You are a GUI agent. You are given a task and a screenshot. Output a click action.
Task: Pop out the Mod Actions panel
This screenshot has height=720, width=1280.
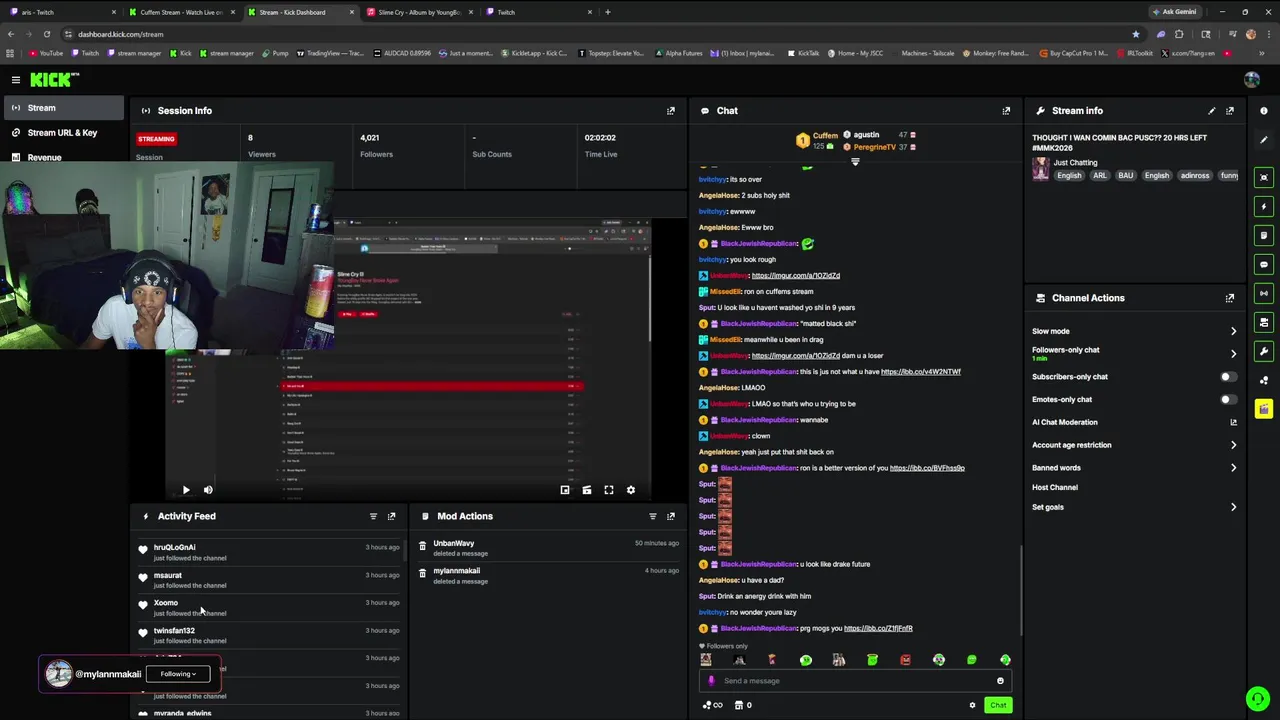click(x=671, y=517)
